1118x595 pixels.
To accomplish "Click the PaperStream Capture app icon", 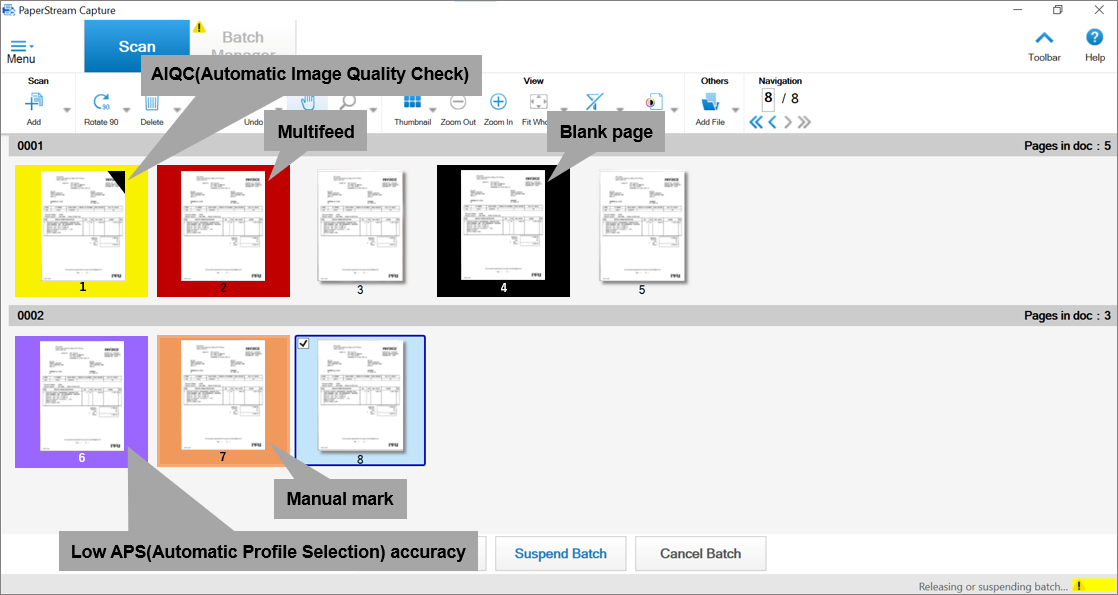I will pos(9,10).
